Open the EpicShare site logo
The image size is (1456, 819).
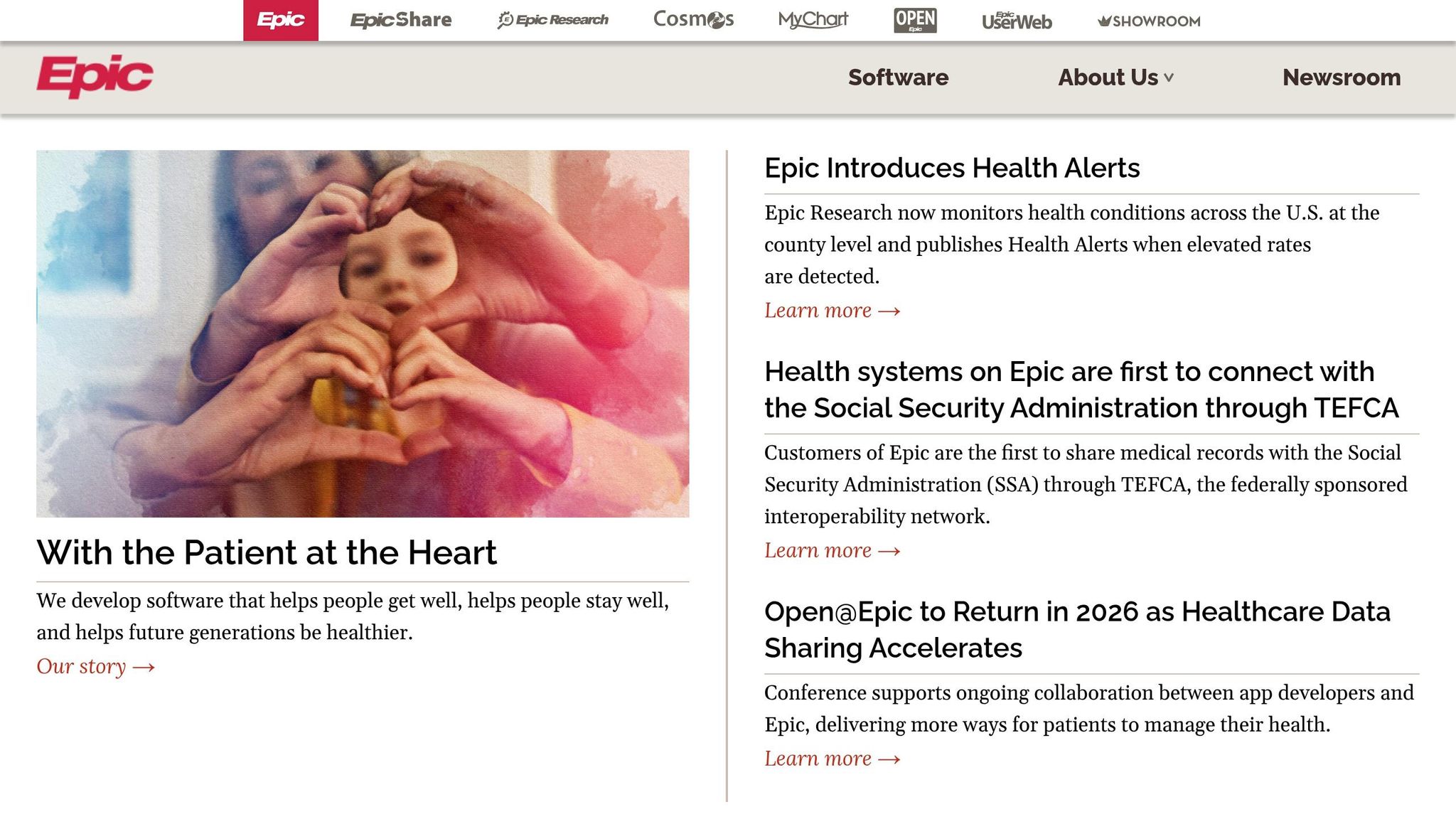401,20
